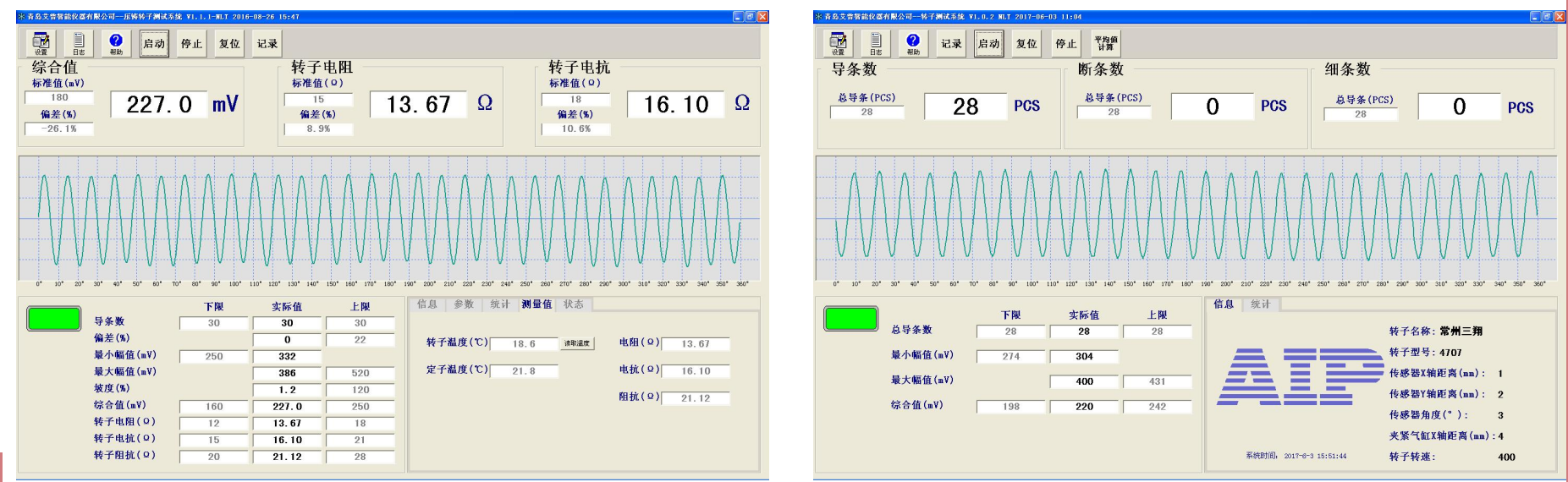Click 平均值计算 button in right toolbar
Viewport: 1568px width, 482px height.
pyautogui.click(x=1105, y=43)
